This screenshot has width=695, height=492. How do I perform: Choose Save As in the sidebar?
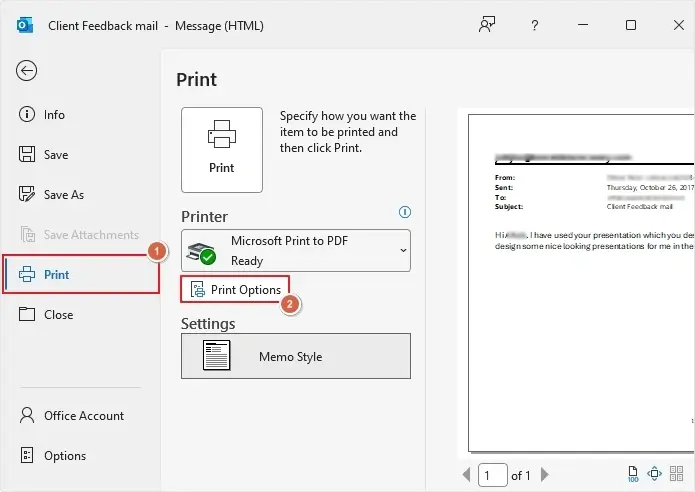51,195
